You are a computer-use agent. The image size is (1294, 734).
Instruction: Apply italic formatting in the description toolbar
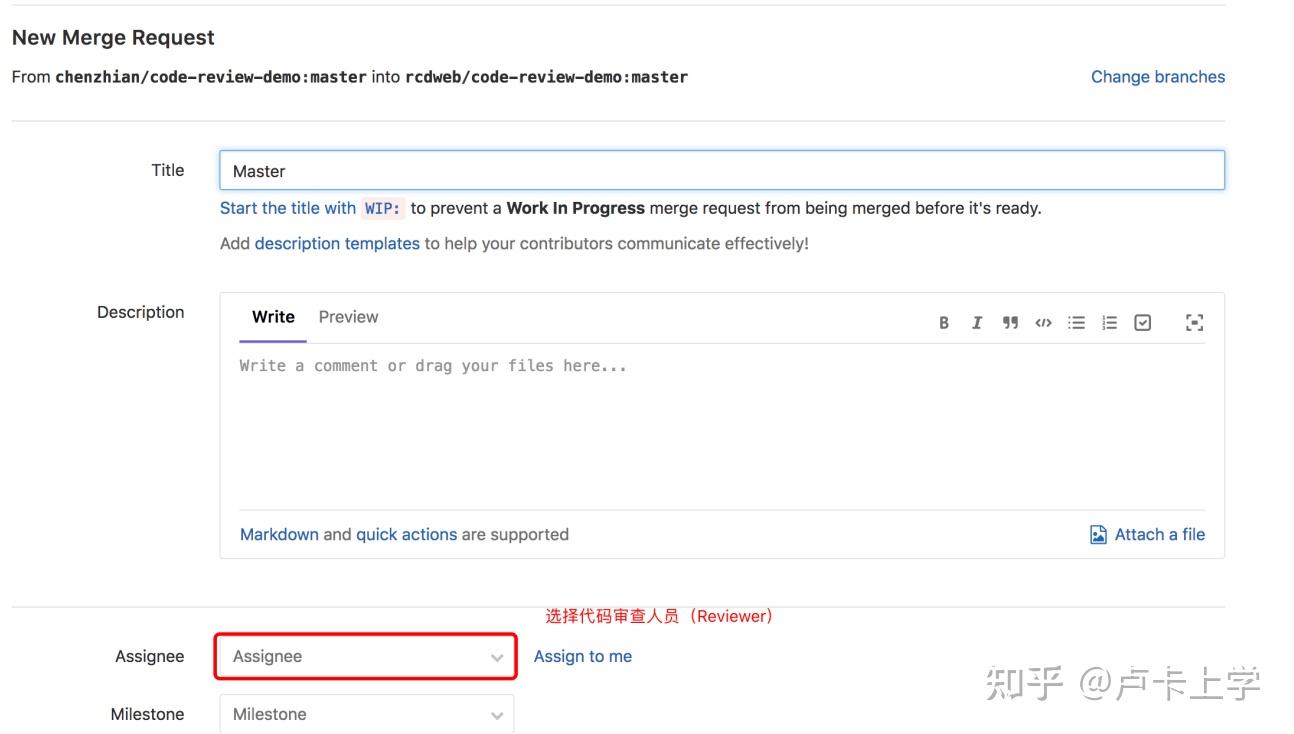(x=977, y=322)
